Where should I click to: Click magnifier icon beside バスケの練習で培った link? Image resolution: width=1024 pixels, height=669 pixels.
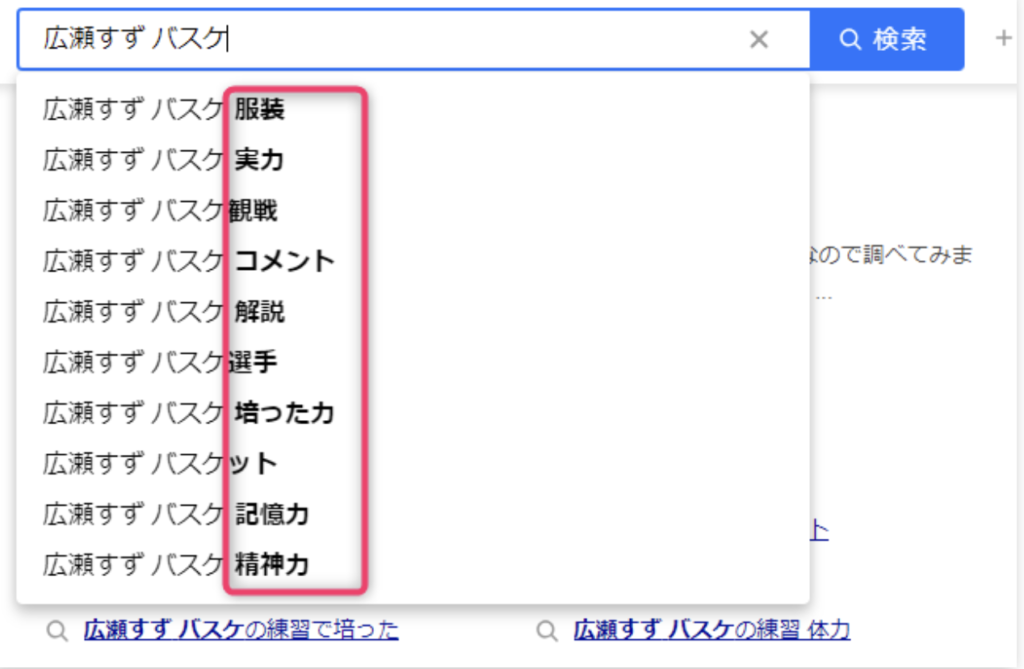pos(58,631)
